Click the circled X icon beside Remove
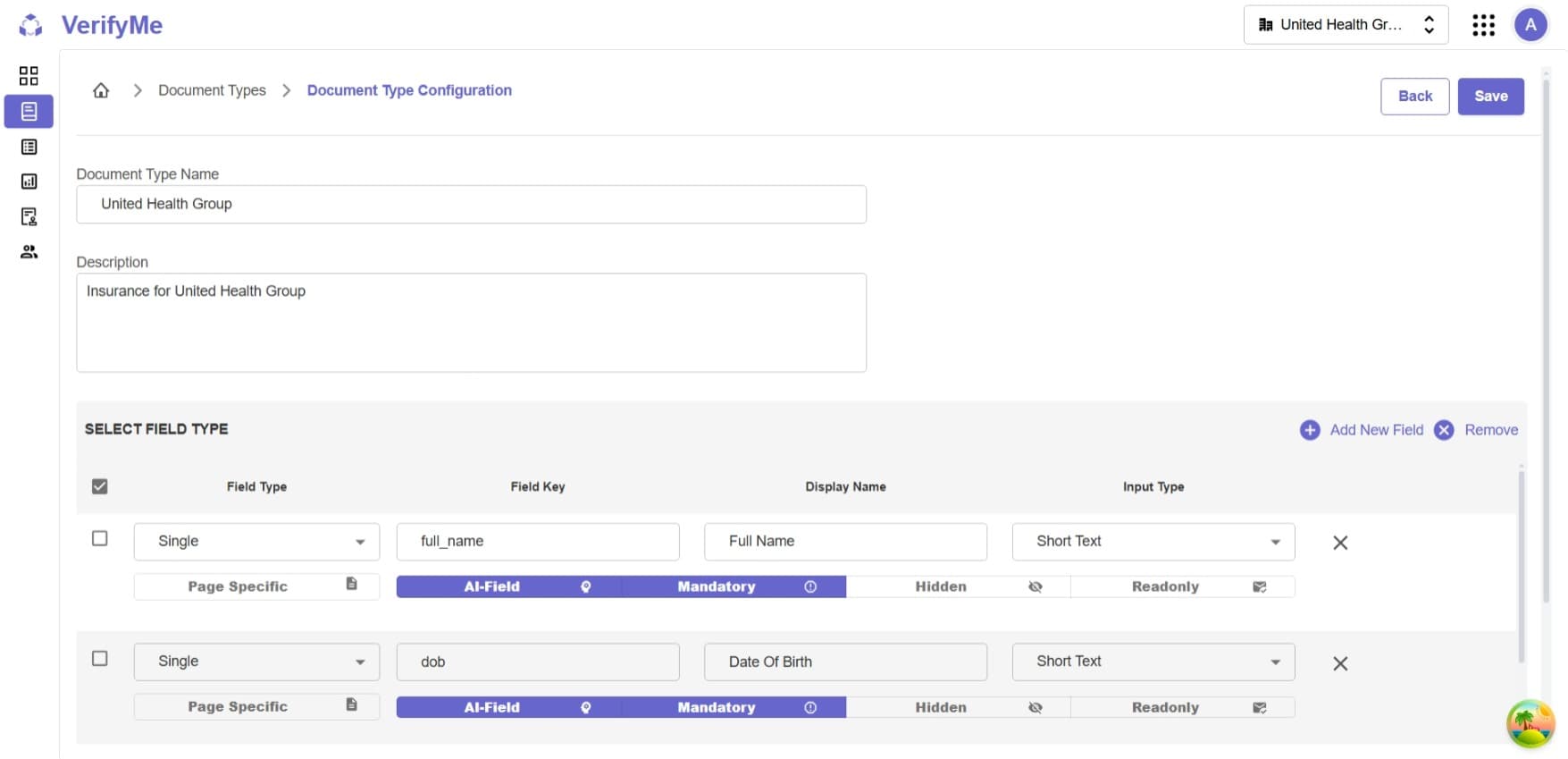The height and width of the screenshot is (759, 1568). click(1444, 430)
